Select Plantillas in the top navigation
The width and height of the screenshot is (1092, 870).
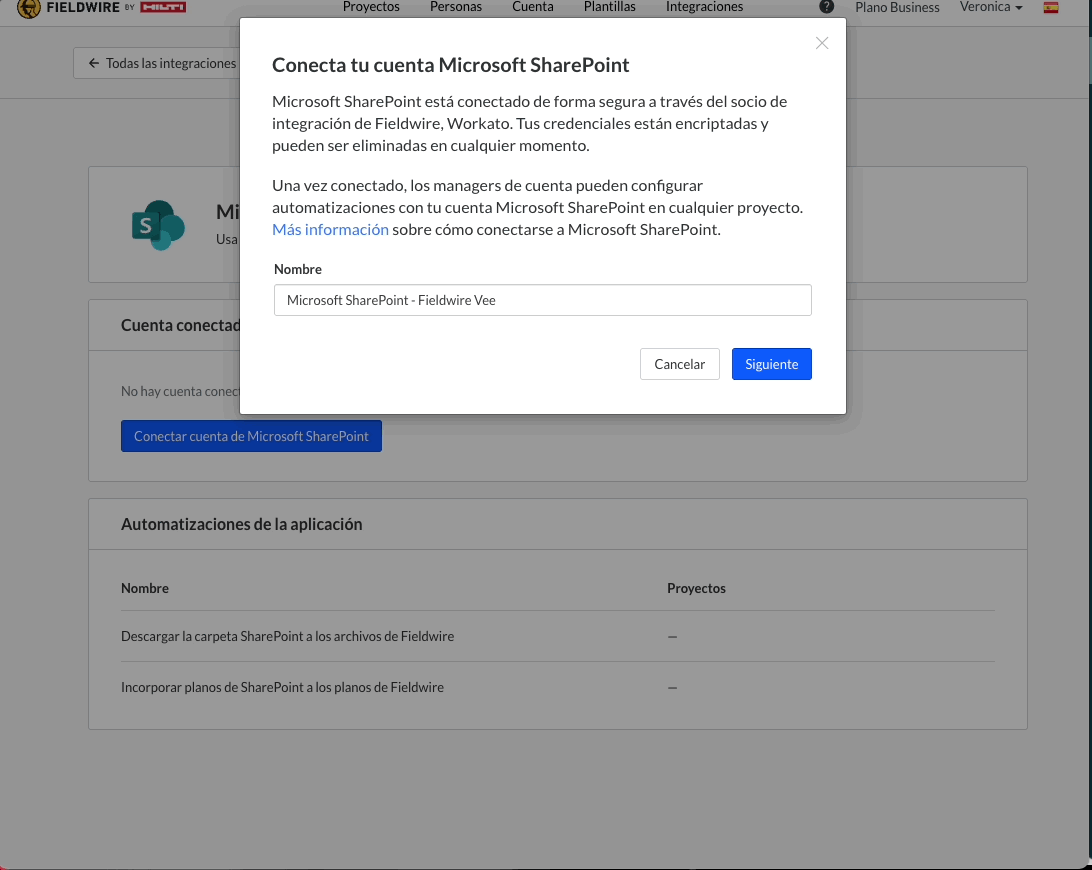coord(609,7)
